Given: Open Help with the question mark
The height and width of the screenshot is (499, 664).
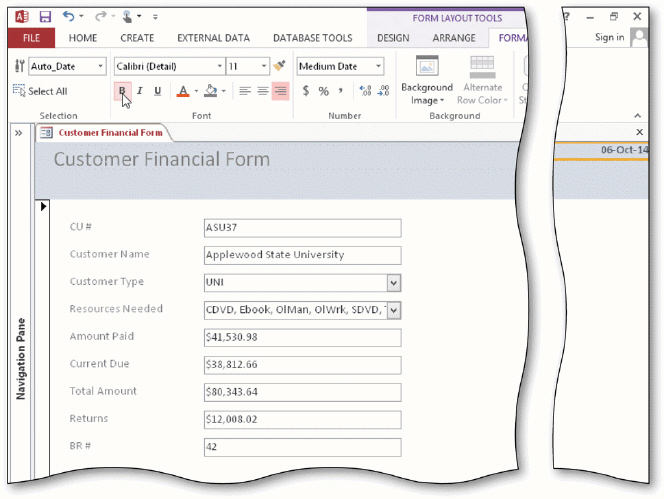Looking at the screenshot, I should pyautogui.click(x=567, y=17).
